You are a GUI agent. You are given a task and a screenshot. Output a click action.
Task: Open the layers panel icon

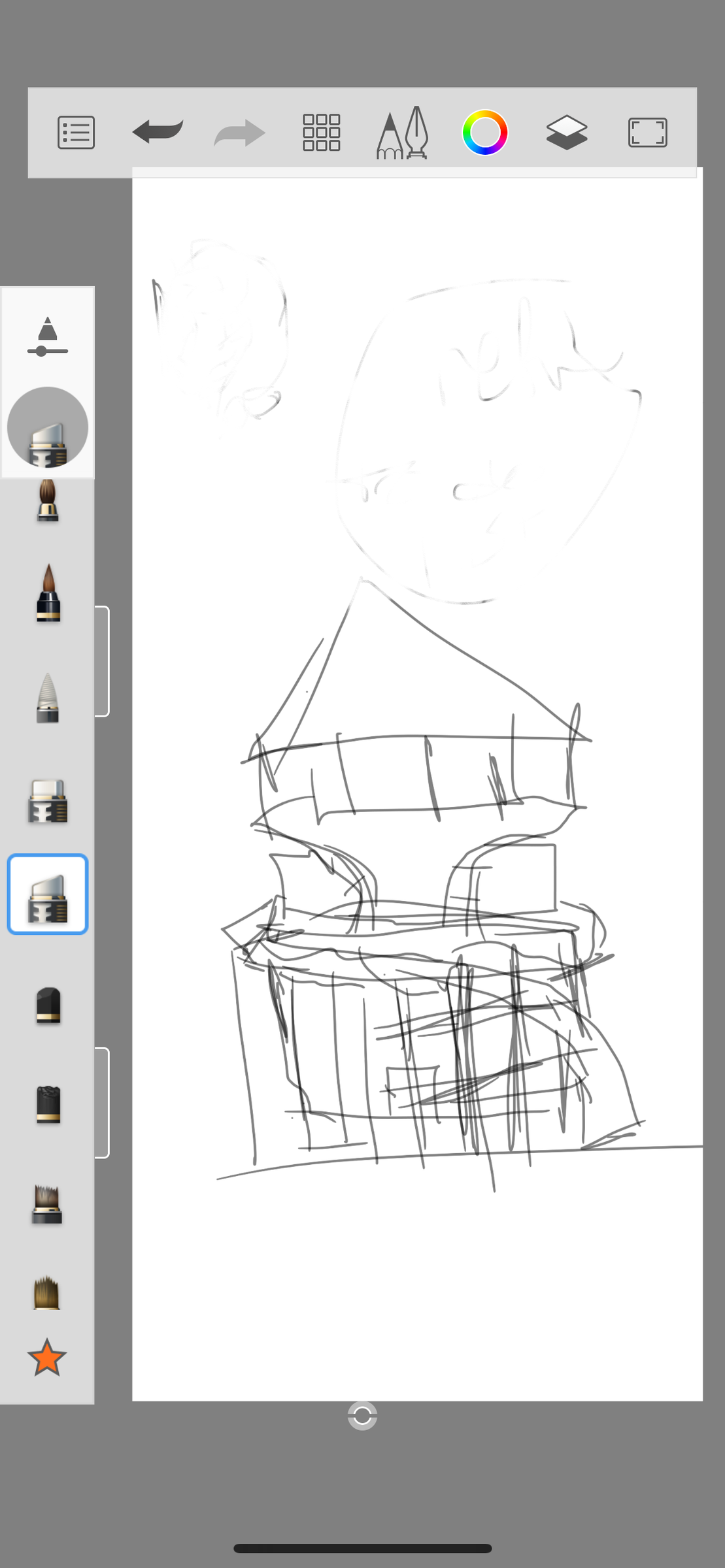567,133
